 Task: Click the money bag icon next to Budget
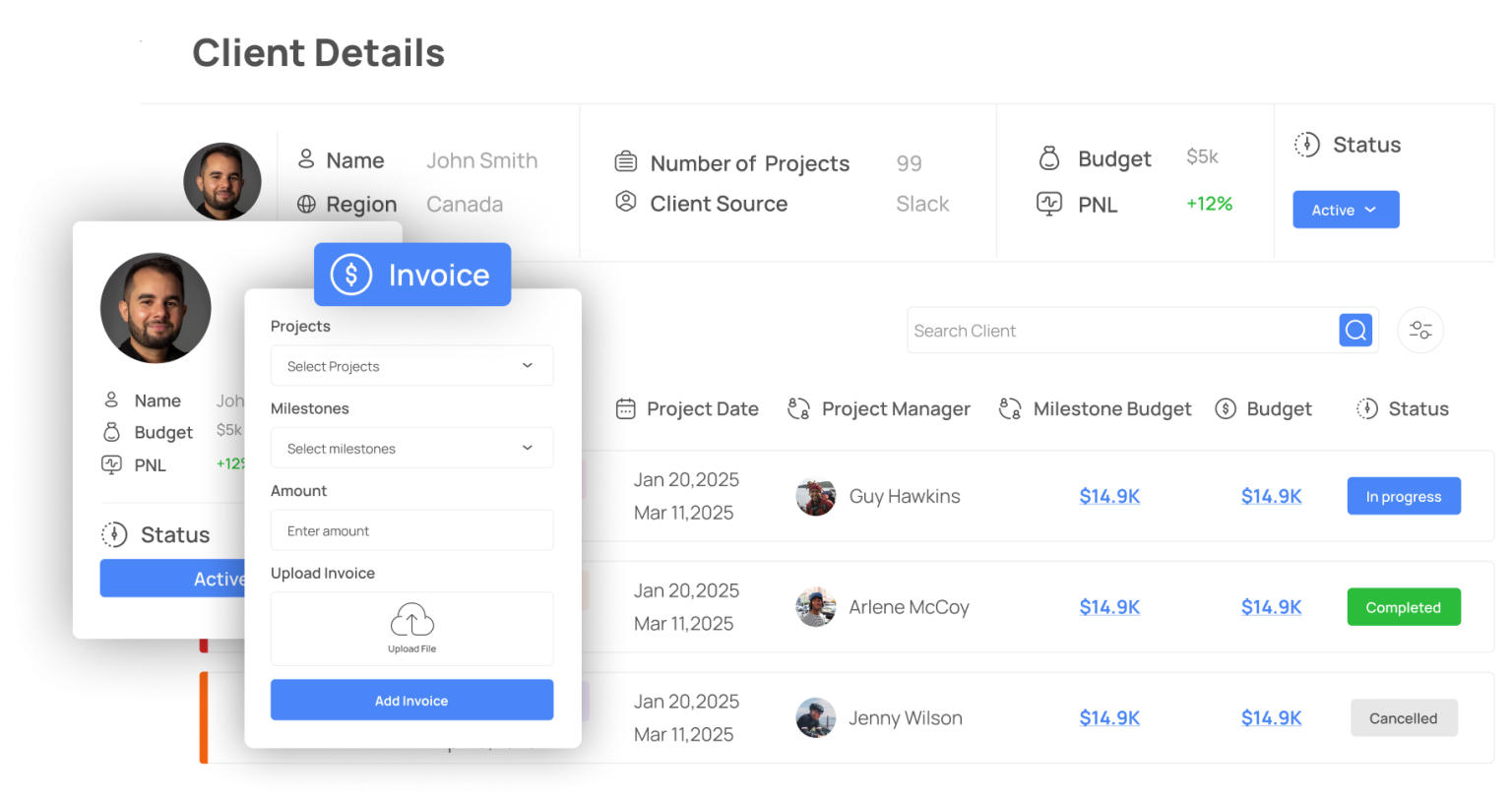click(1049, 158)
